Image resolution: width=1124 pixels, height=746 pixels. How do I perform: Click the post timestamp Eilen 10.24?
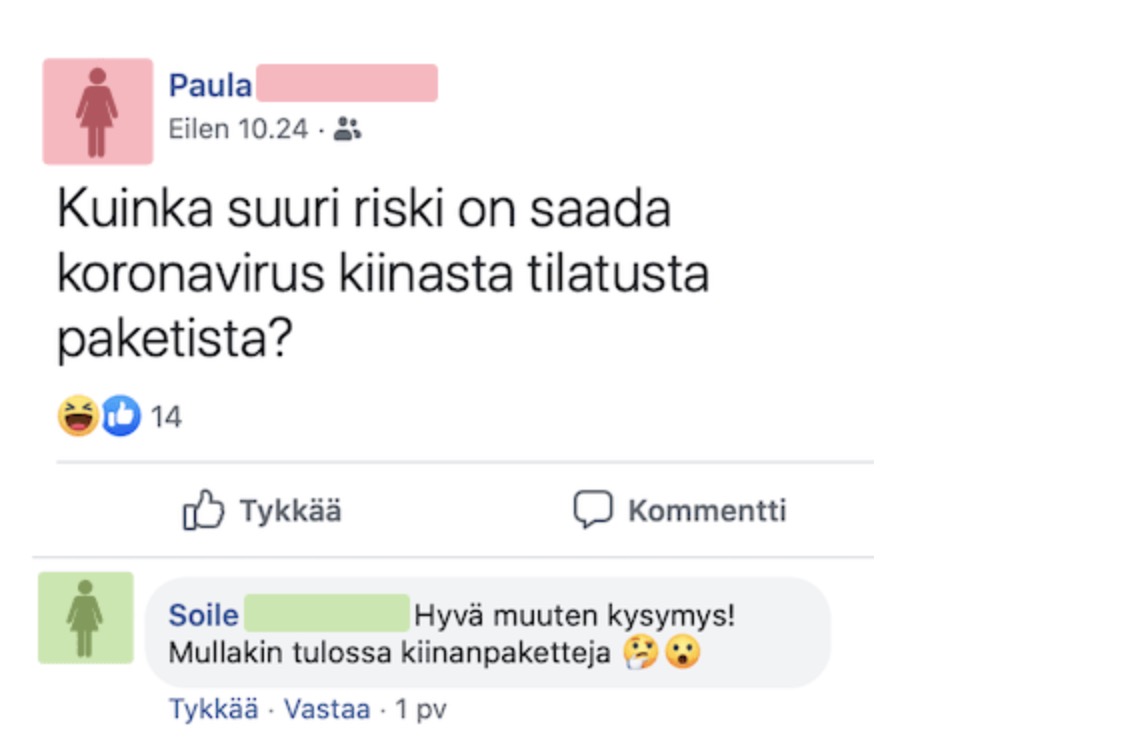pyautogui.click(x=238, y=129)
